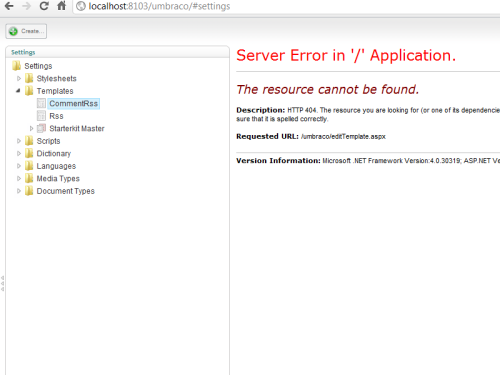Reload the page with the refresh icon
The image size is (500, 375).
[x=44, y=6]
